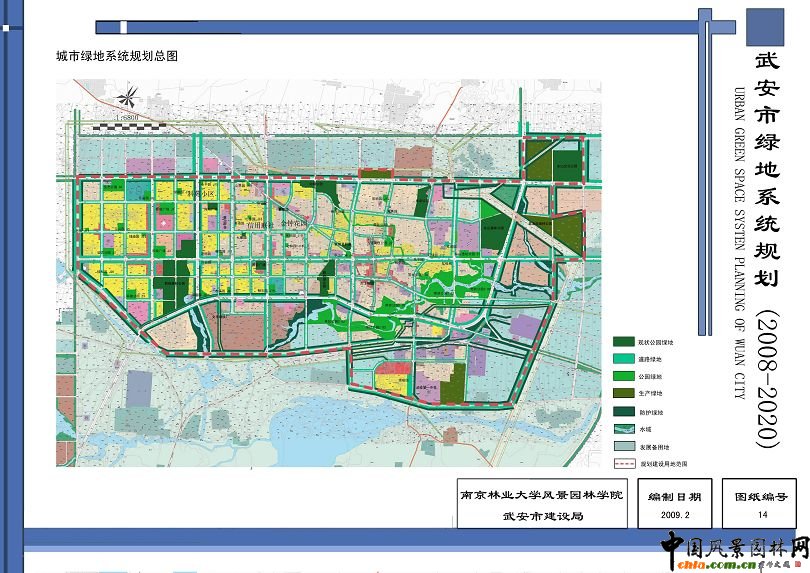Click the 编制日期 2009.2 date box
Viewport: 810px width, 573px height.
(674, 505)
